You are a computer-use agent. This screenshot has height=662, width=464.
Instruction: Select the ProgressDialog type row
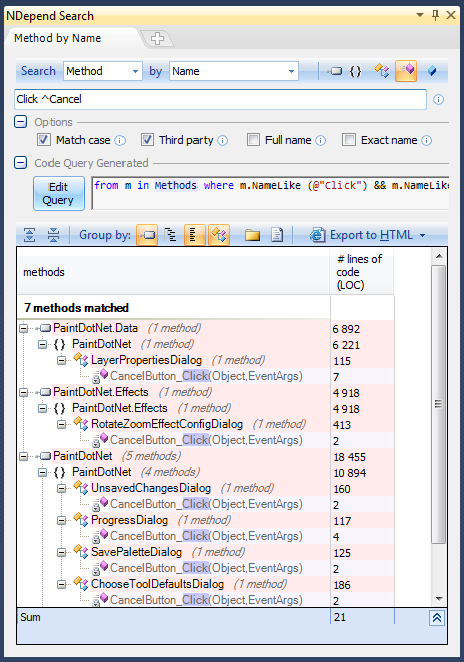tap(130, 520)
